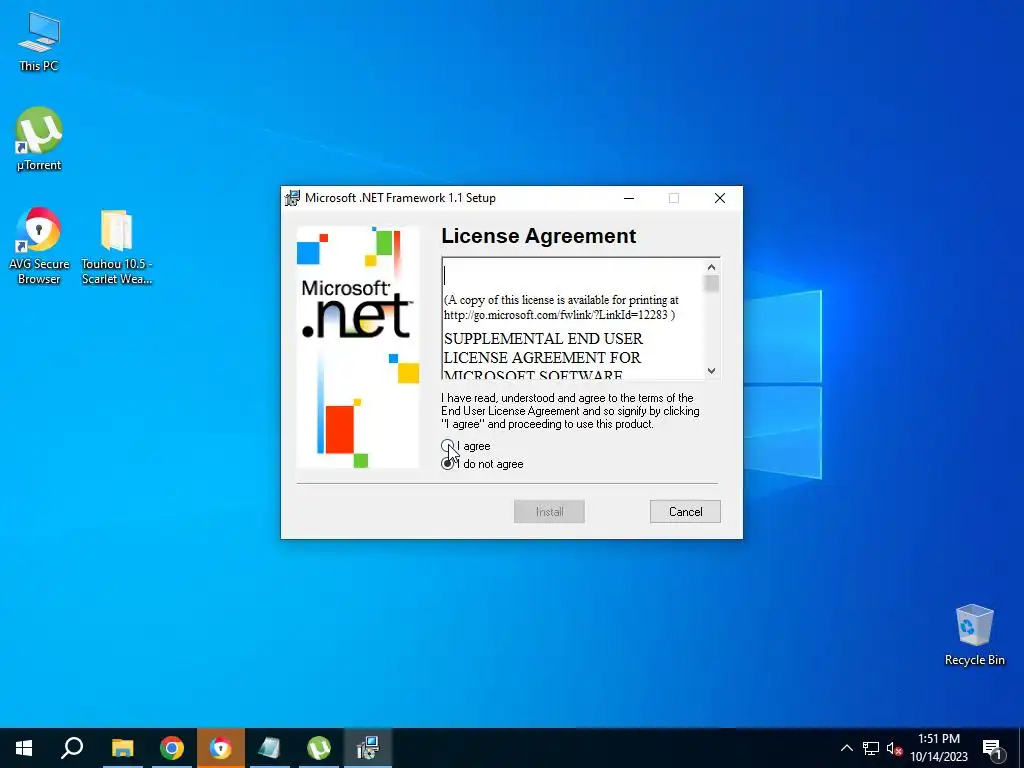Click the license text scrollbar thumb
1024x768 pixels.
[711, 283]
